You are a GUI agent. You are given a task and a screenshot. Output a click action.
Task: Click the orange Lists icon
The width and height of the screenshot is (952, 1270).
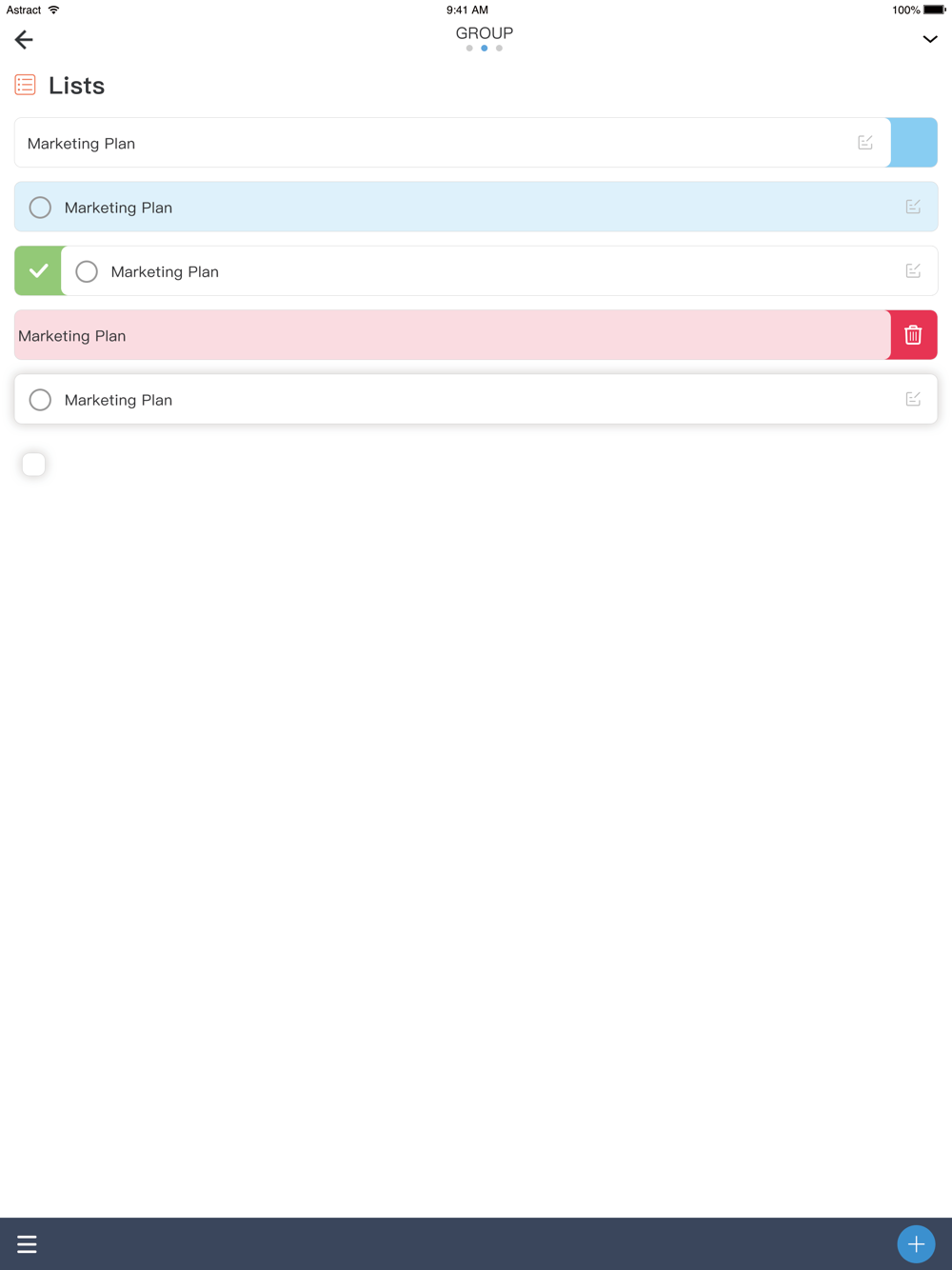[26, 85]
